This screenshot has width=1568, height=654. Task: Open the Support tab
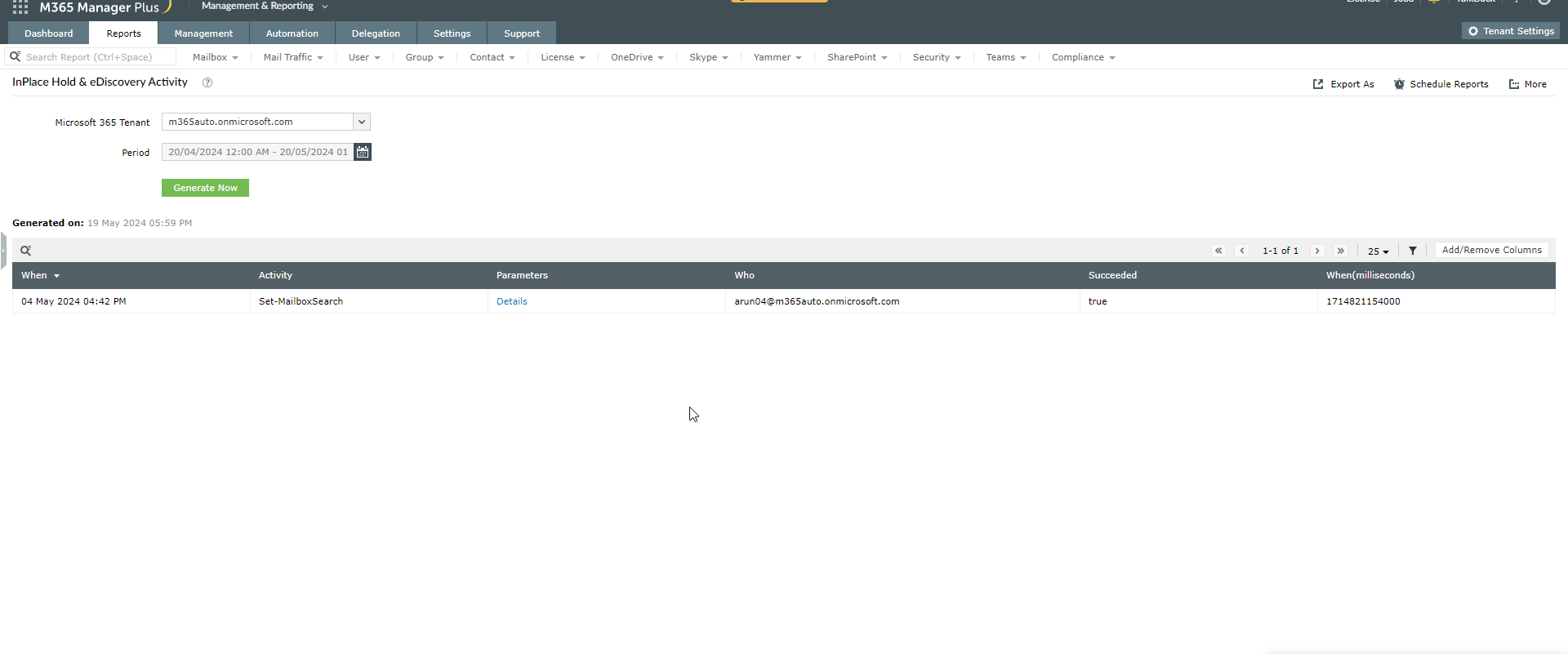click(522, 33)
